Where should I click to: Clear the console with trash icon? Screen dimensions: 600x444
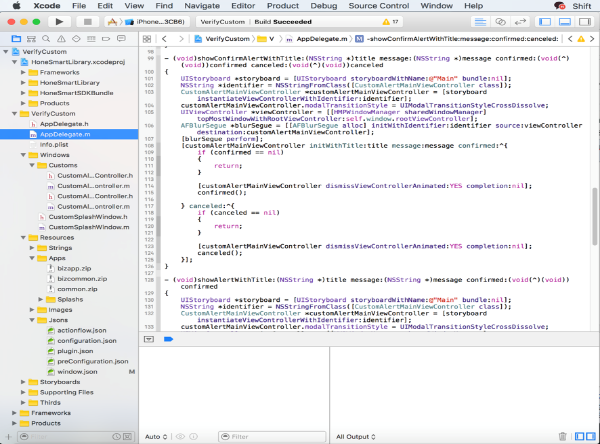(x=562, y=436)
